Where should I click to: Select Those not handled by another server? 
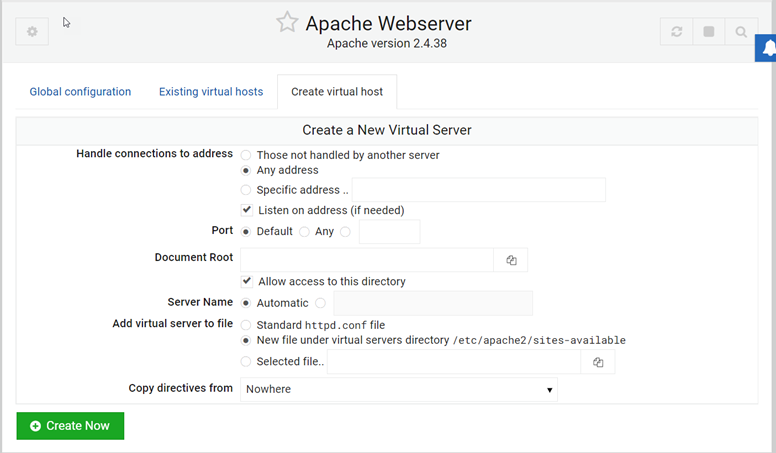246,155
